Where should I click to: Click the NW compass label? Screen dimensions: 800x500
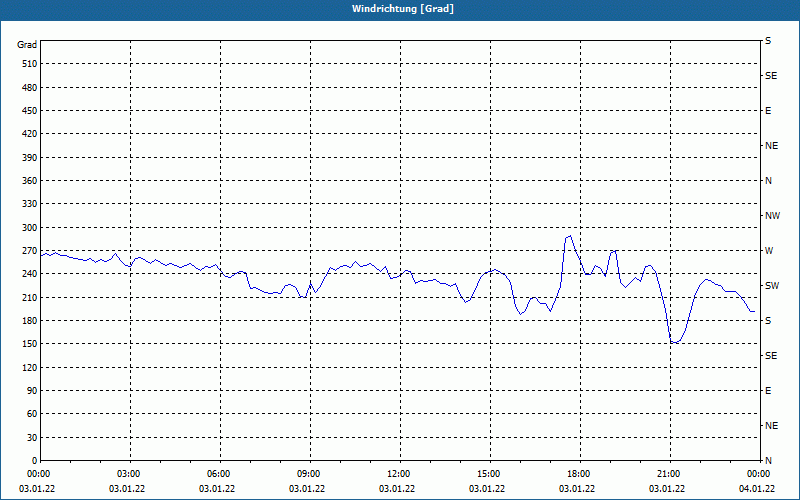point(772,216)
